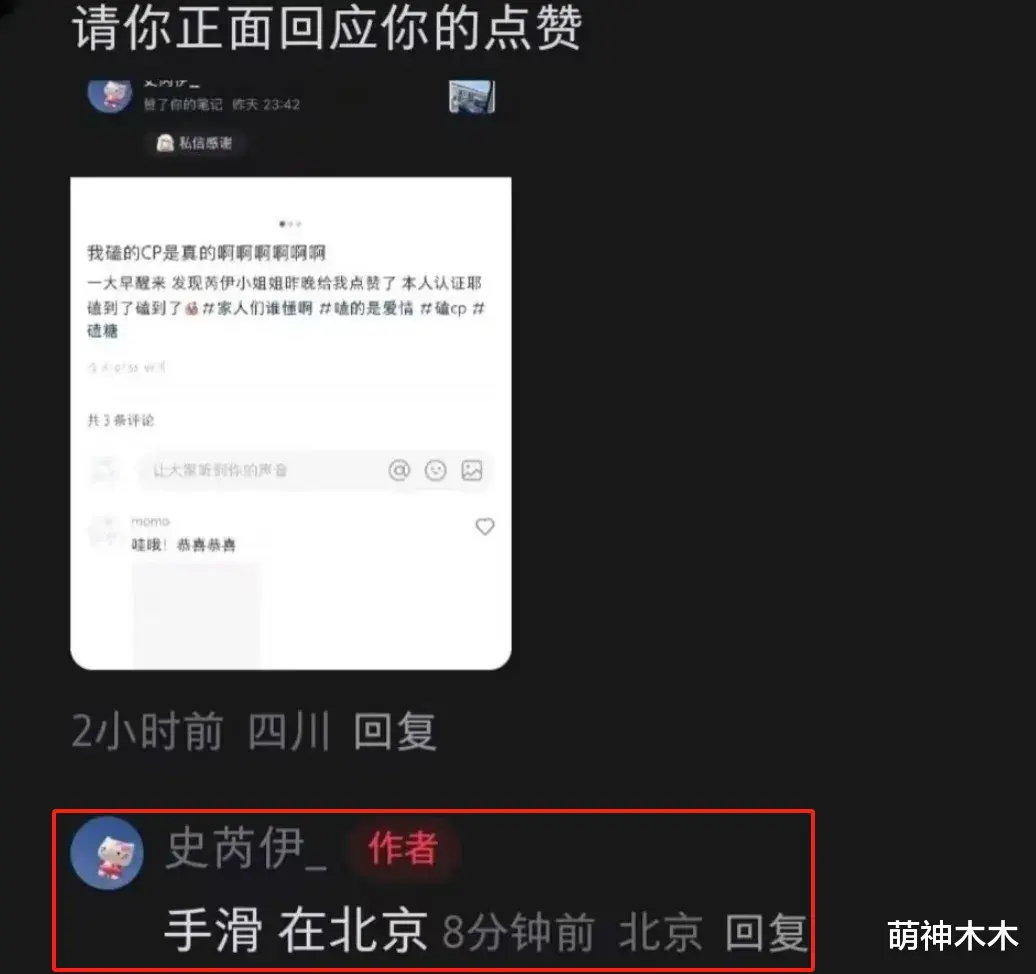Click the 私信感谢 button
The image size is (1036, 974).
(195, 143)
